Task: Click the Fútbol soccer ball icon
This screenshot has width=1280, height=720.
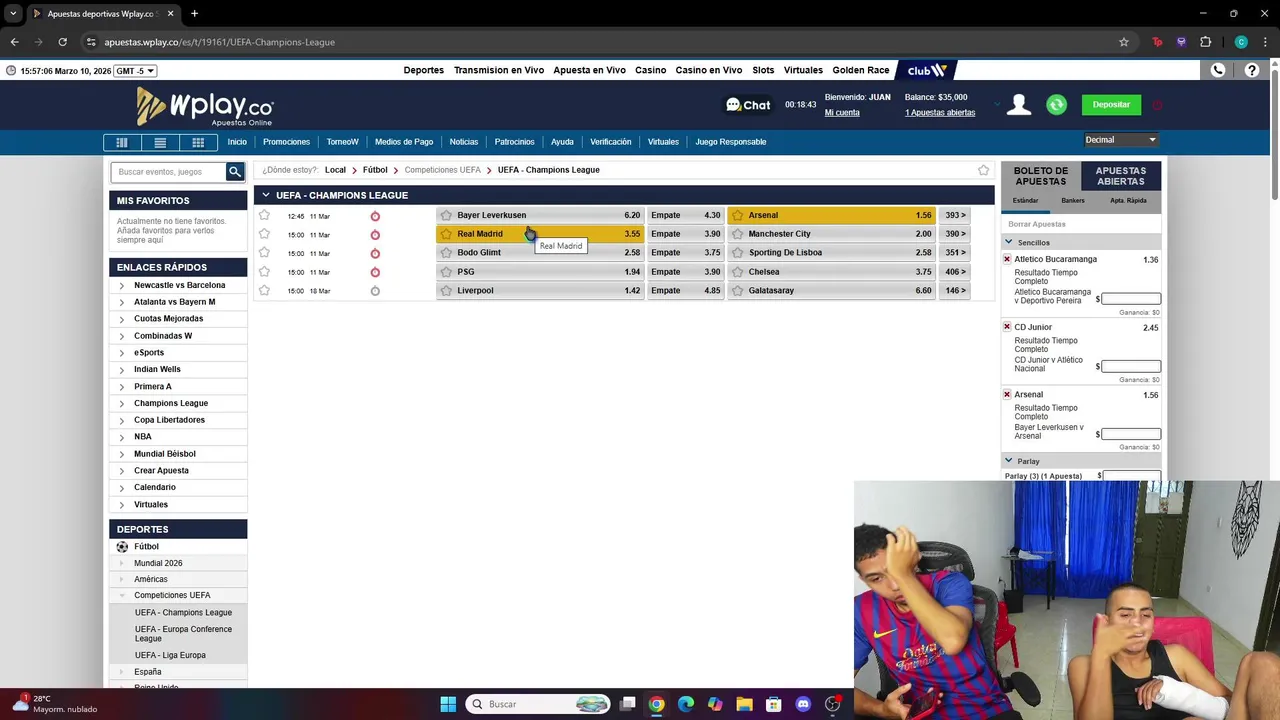Action: pyautogui.click(x=122, y=547)
